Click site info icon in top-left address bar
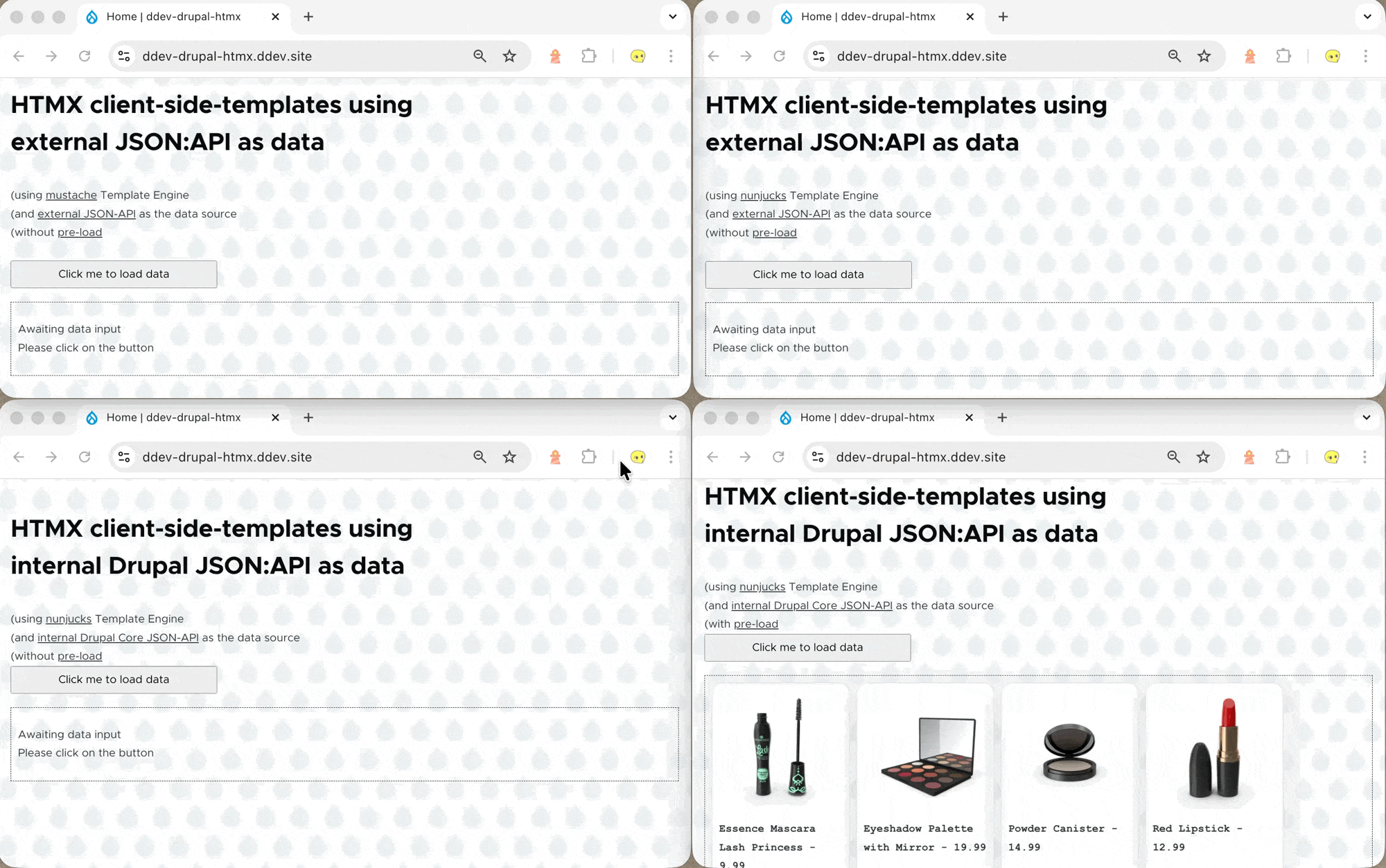The height and width of the screenshot is (868, 1386). (124, 56)
